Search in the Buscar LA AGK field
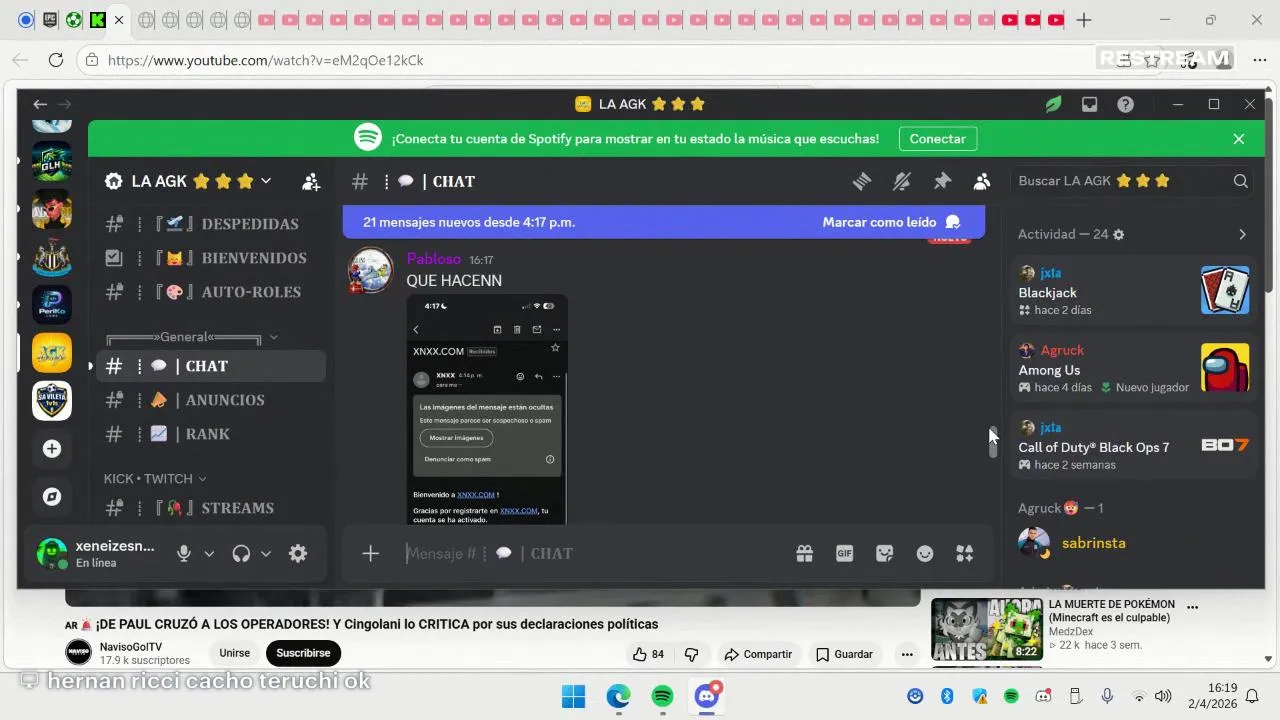The width and height of the screenshot is (1280, 720). [x=1133, y=181]
